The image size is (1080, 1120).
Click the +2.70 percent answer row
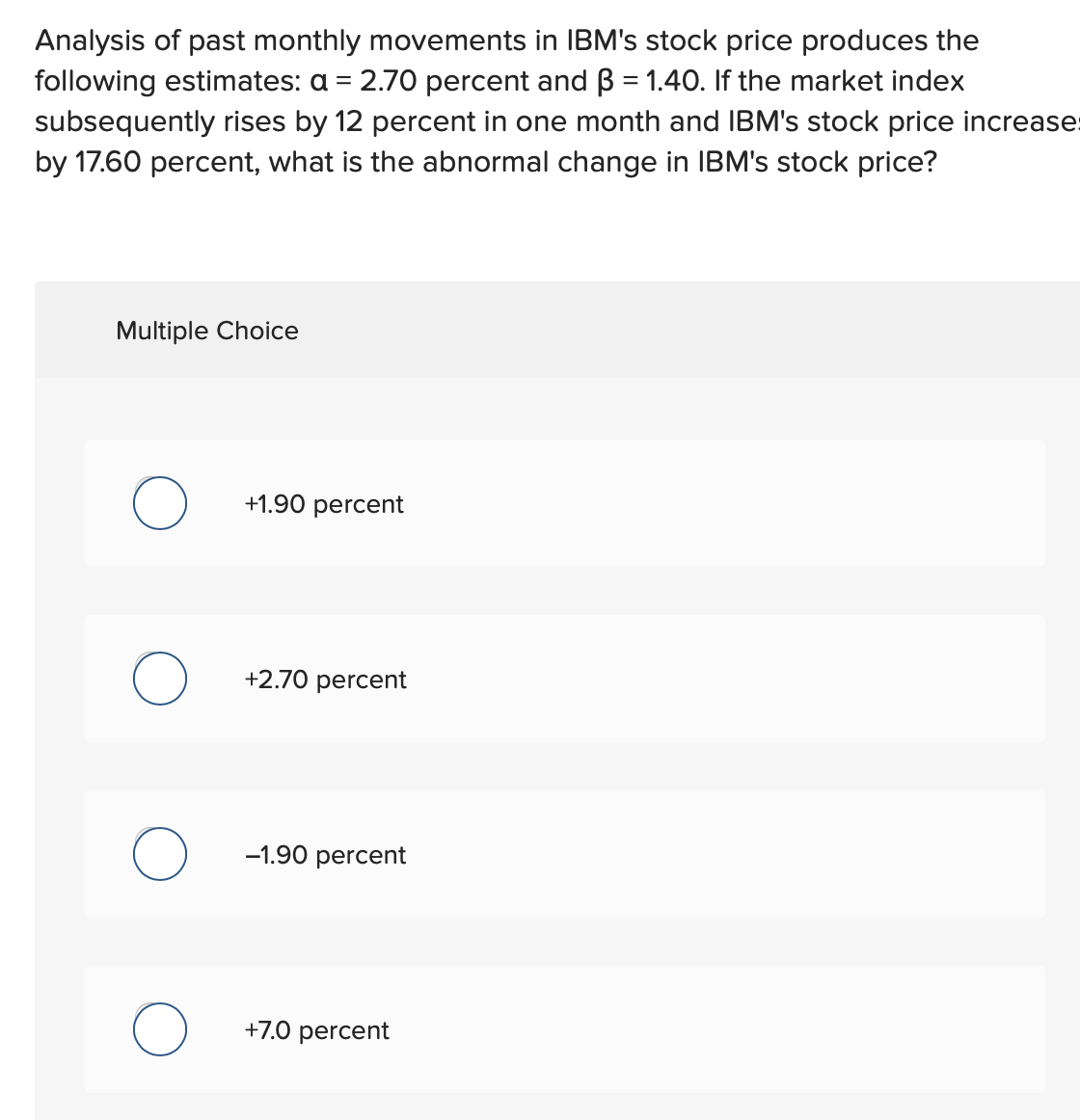point(564,678)
